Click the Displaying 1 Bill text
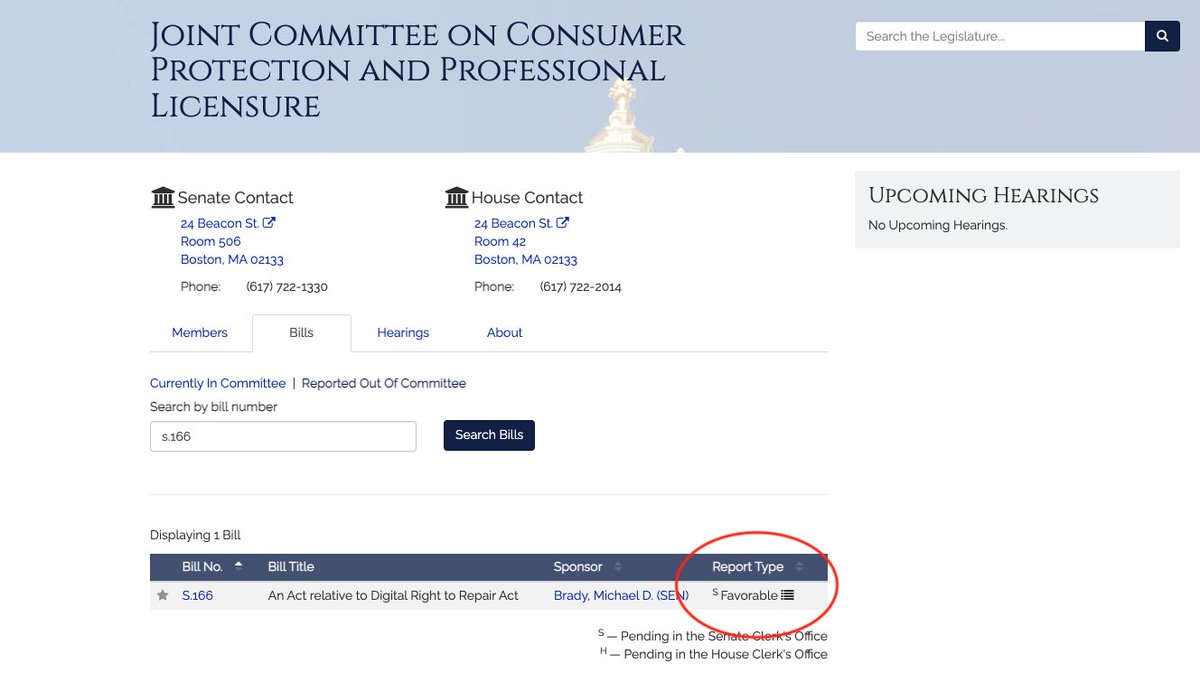Image resolution: width=1200 pixels, height=673 pixels. tap(196, 535)
